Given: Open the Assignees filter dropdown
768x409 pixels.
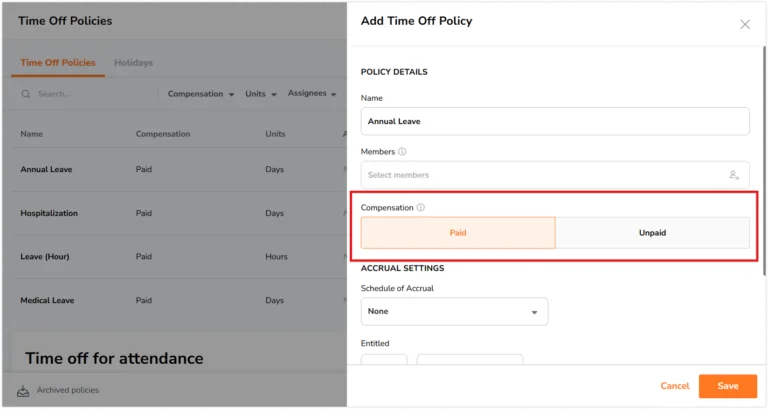Looking at the screenshot, I should [312, 93].
